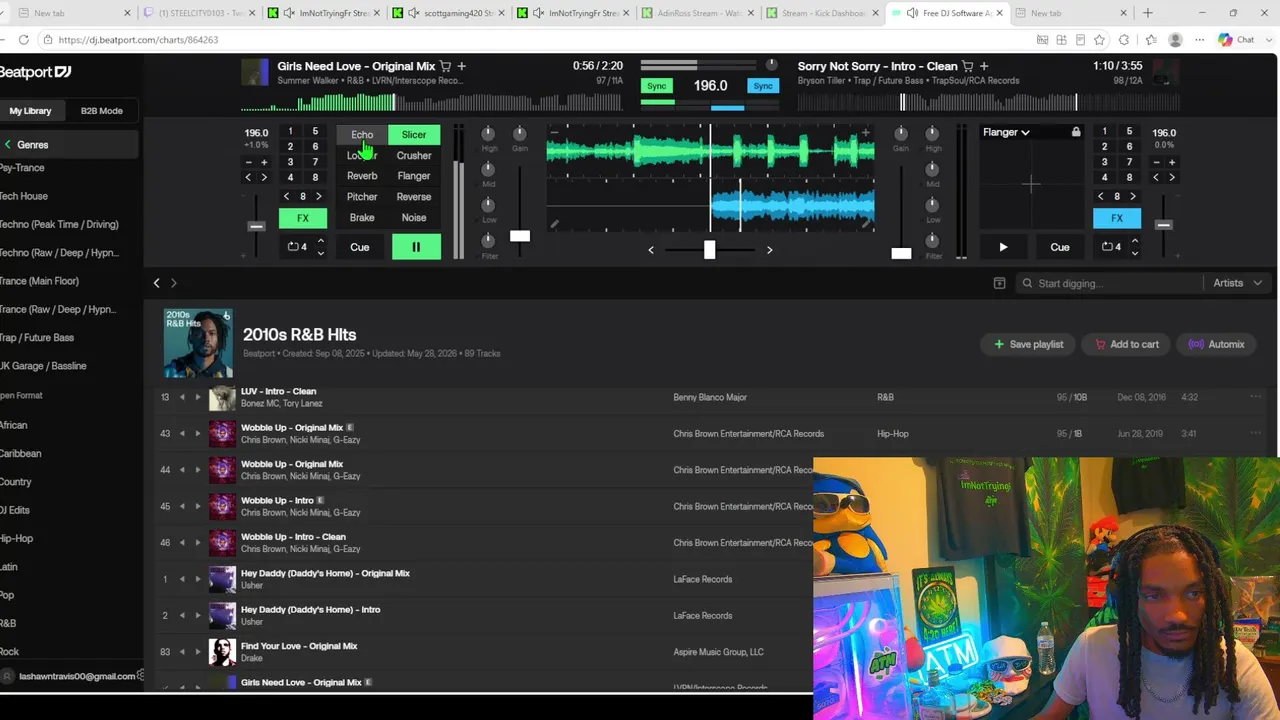Load LUV - Intro - Clean to right deck
Screen dimensions: 1280x720
(198, 397)
